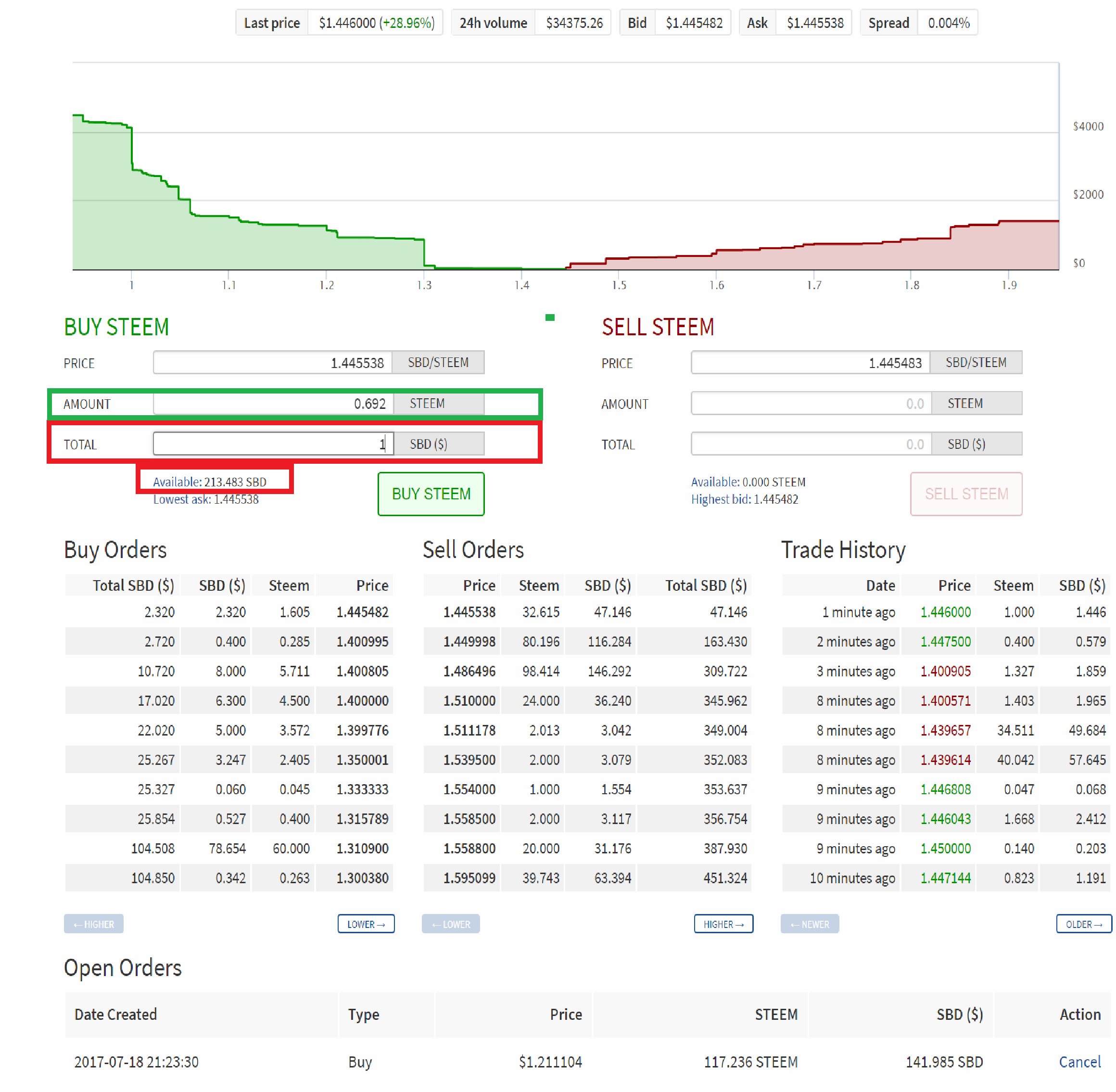Select sell order at price 1.445538
Image resolution: width=1116 pixels, height=1092 pixels.
587,612
